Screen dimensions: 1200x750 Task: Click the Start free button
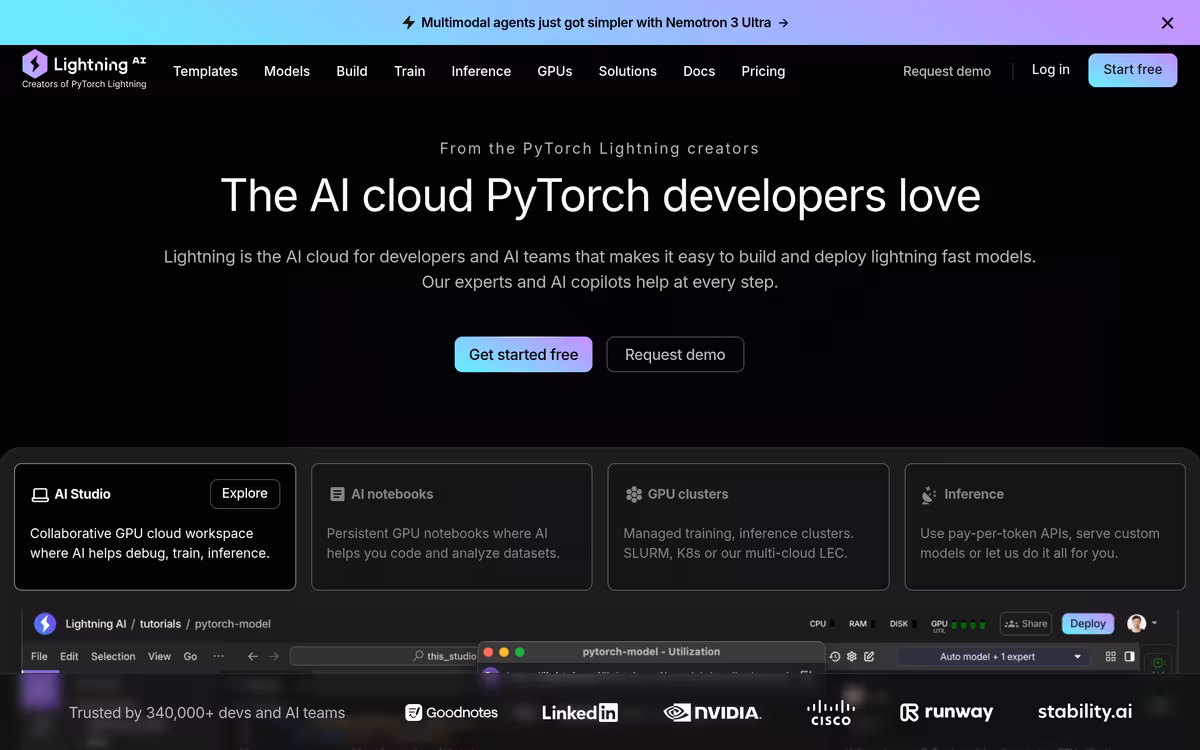click(1133, 70)
